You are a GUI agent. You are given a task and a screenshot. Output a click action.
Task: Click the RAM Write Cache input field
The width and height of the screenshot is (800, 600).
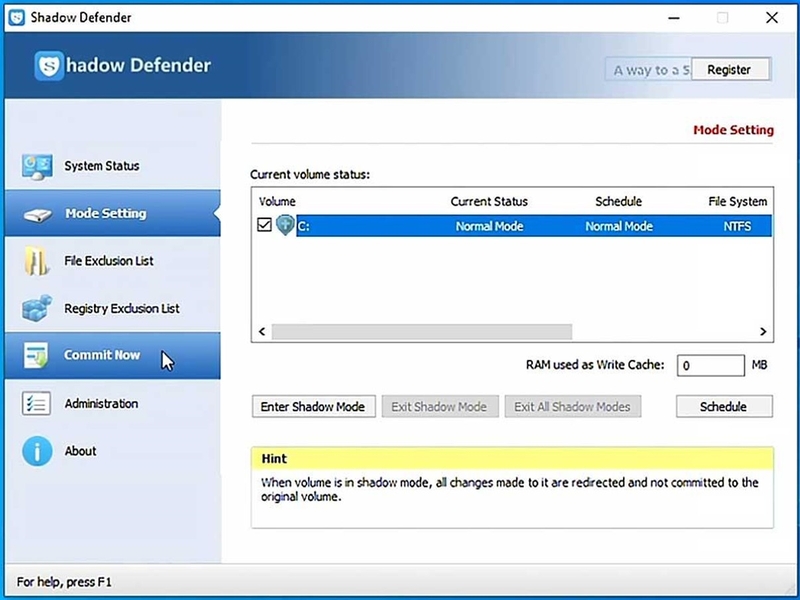pyautogui.click(x=710, y=365)
